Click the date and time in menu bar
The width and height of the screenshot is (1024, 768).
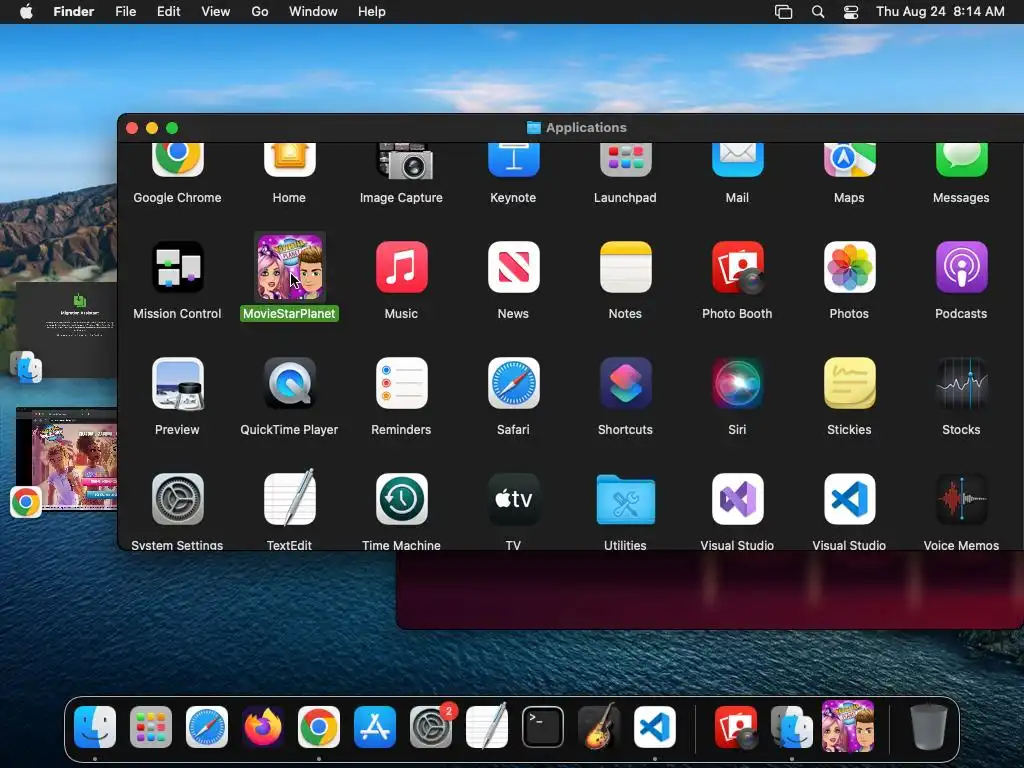click(x=940, y=11)
